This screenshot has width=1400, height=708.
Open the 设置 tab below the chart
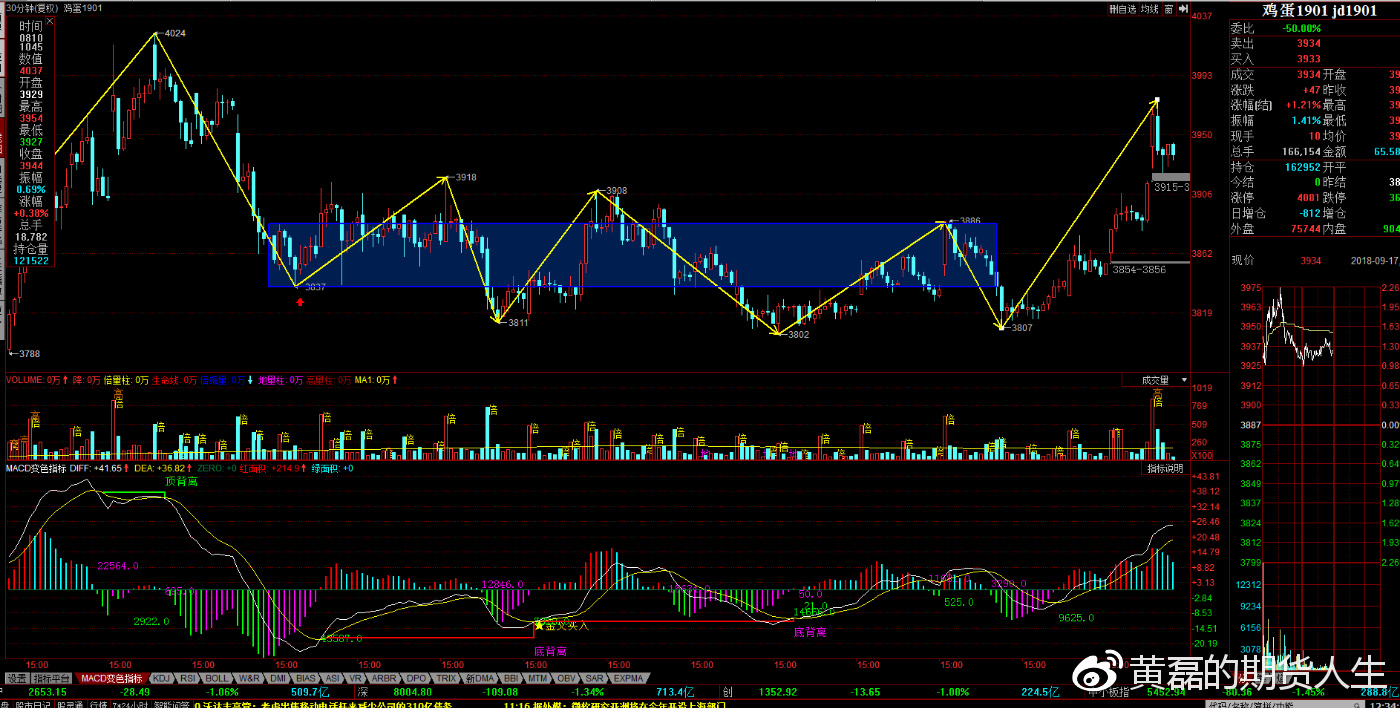pos(17,678)
